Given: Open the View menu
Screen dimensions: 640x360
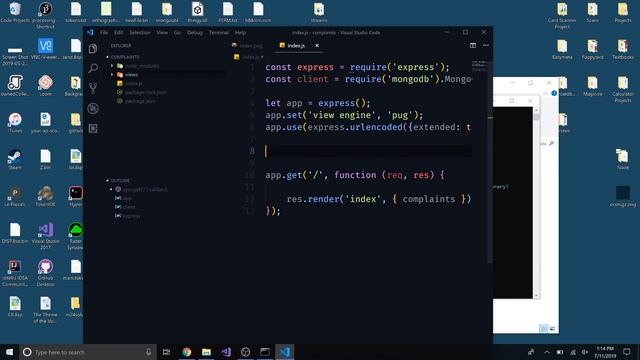Looking at the screenshot, I should tap(162, 32).
